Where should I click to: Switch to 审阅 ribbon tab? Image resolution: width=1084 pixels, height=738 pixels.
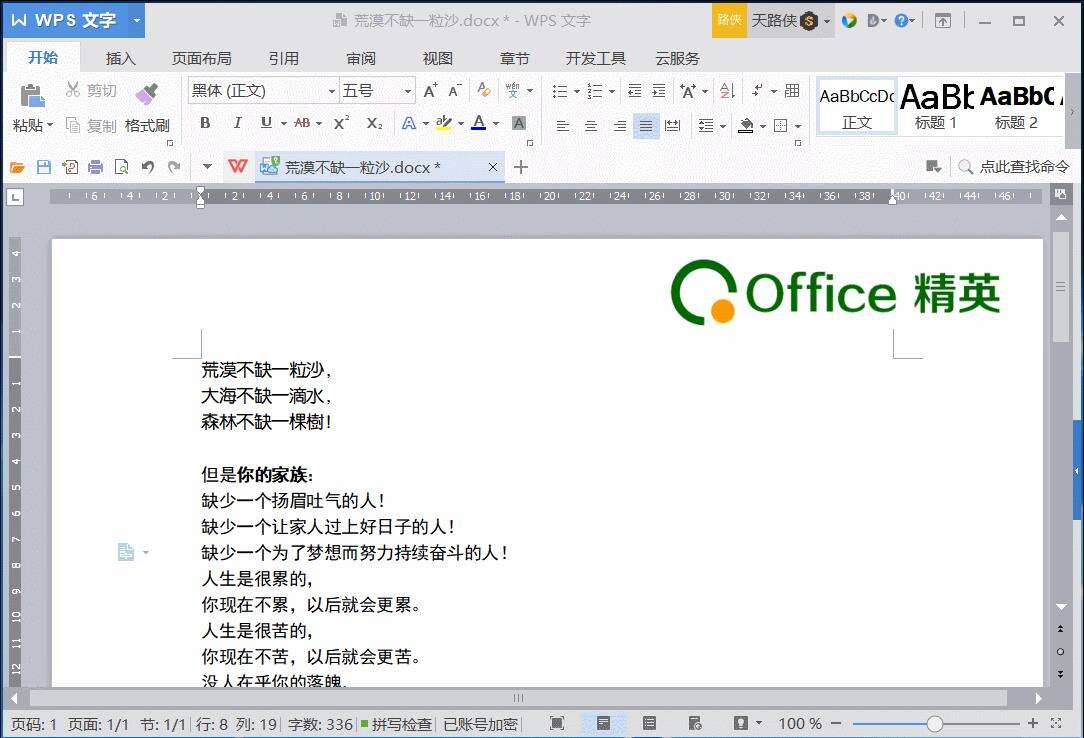point(361,59)
